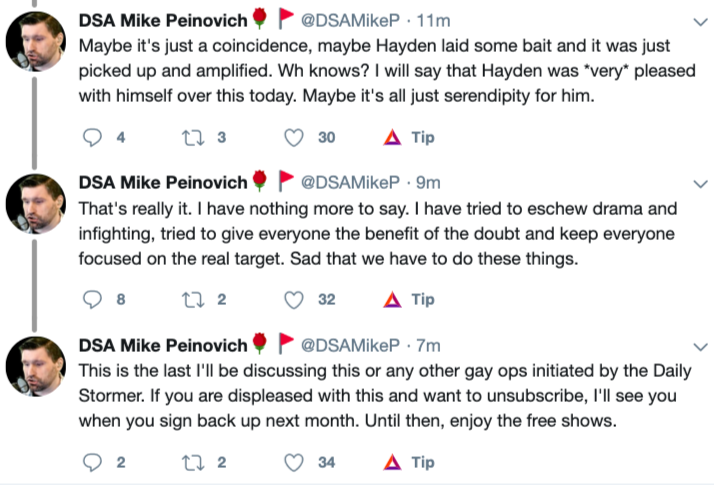Image resolution: width=714 pixels, height=485 pixels.
Task: Open profile picture on the first tweet
Action: 36,46
